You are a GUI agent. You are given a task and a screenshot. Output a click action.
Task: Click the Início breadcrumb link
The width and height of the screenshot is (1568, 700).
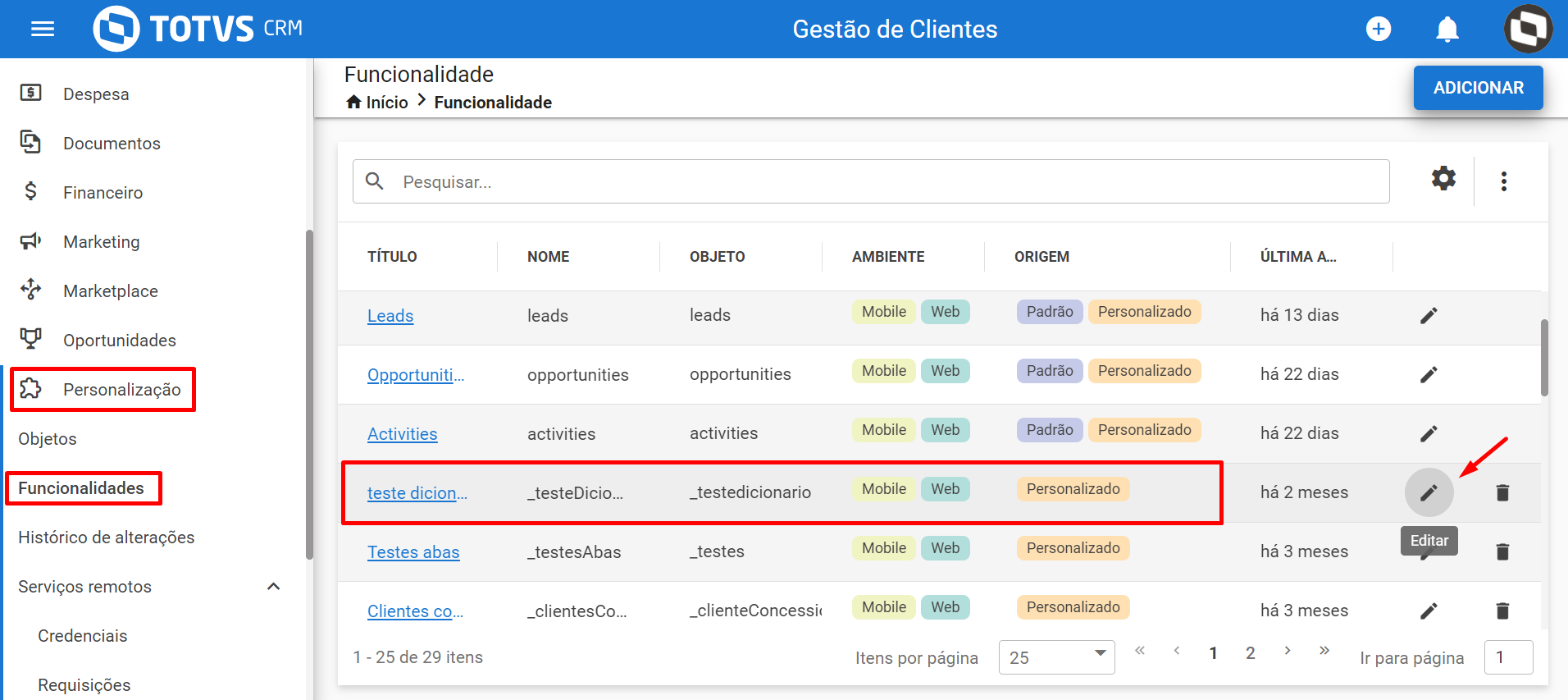[387, 102]
